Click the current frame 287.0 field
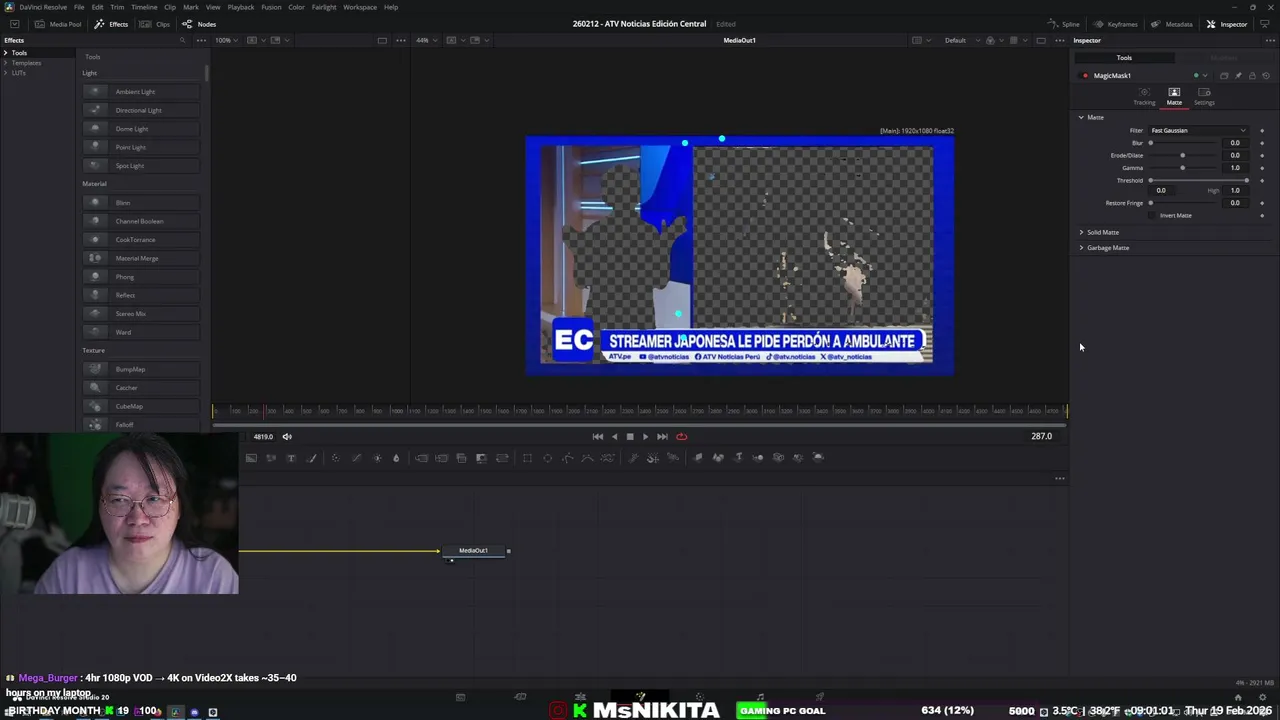Image resolution: width=1280 pixels, height=720 pixels. (1041, 436)
